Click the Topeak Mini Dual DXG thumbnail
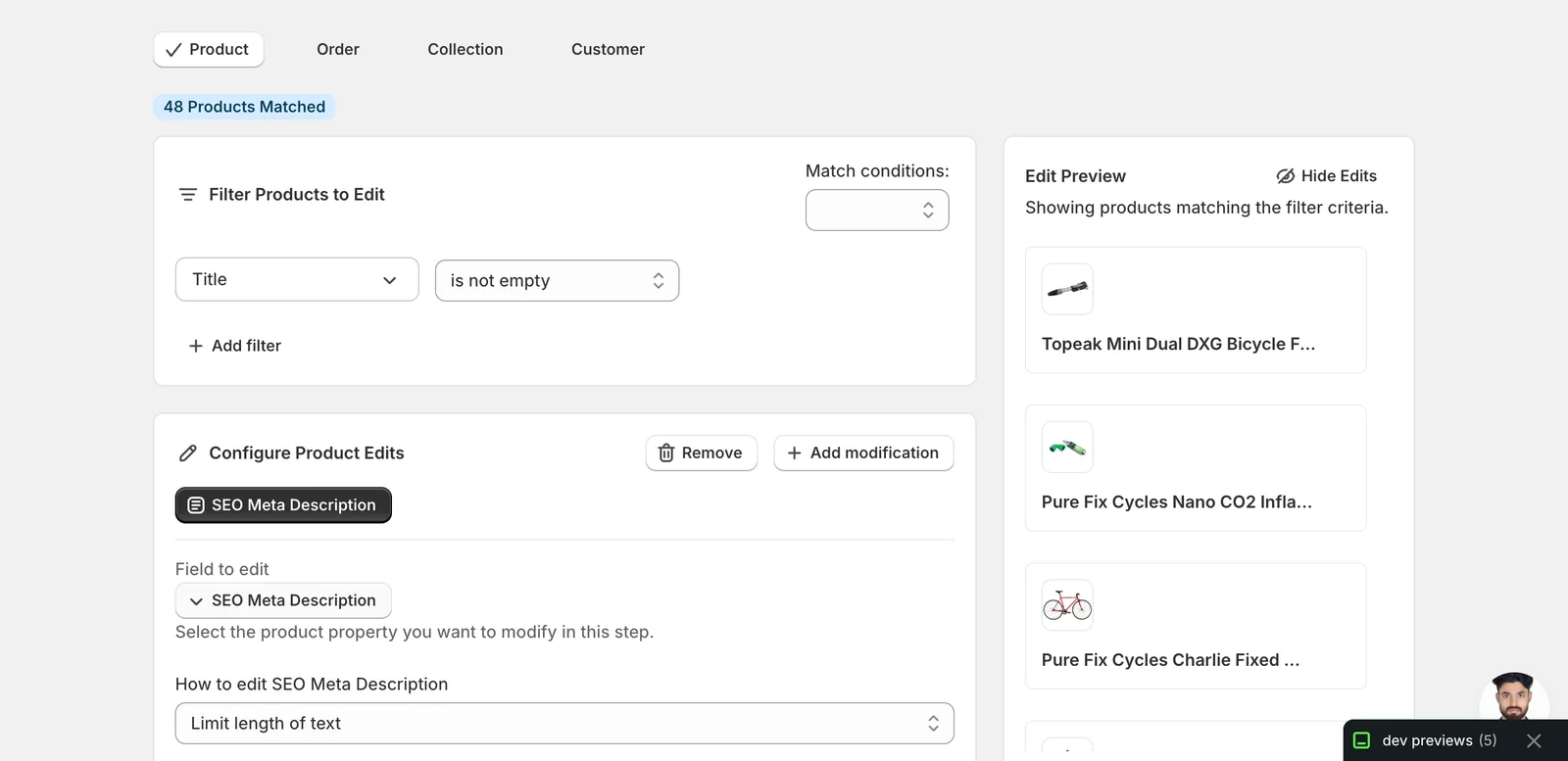The height and width of the screenshot is (761, 1568). click(x=1067, y=289)
